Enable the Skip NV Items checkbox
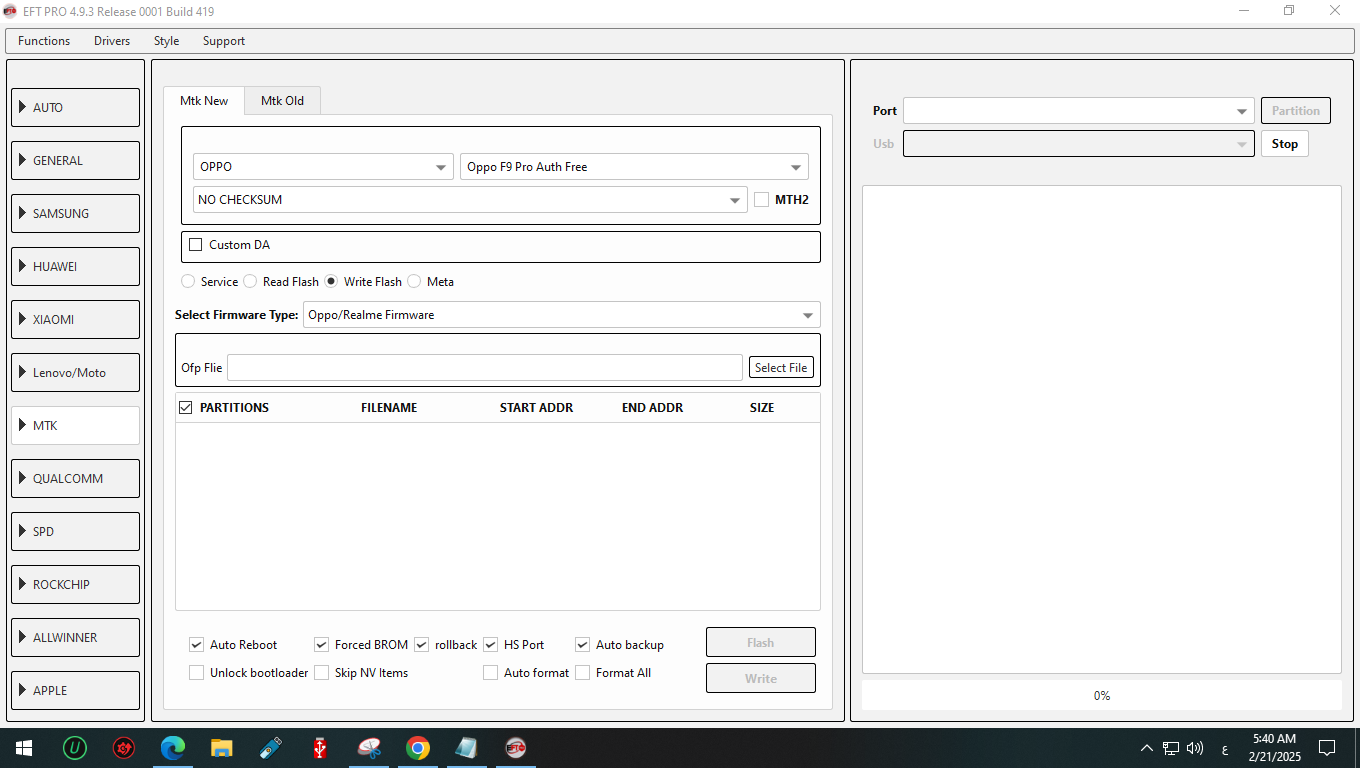This screenshot has width=1360, height=768. point(322,673)
